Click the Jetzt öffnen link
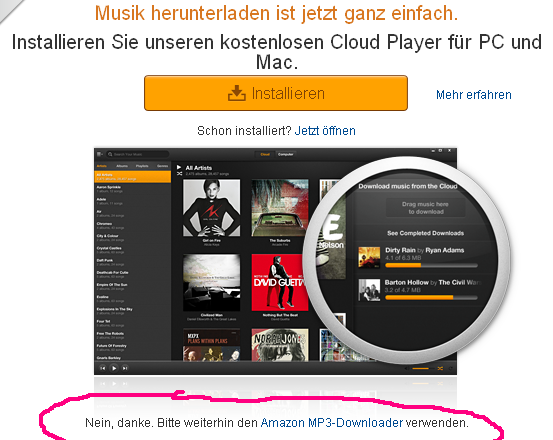The height and width of the screenshot is (440, 553). click(x=325, y=131)
